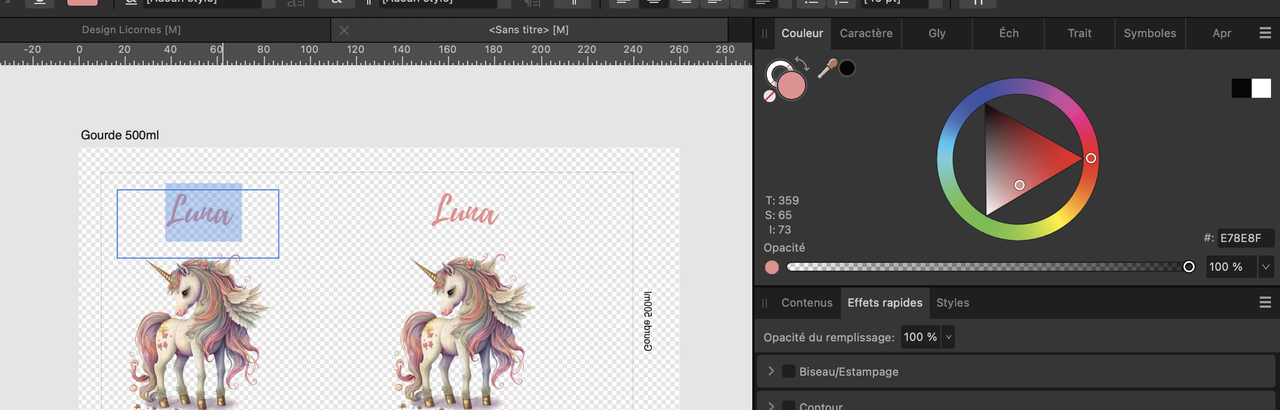Open the Couleur panel options menu

[x=1266, y=33]
